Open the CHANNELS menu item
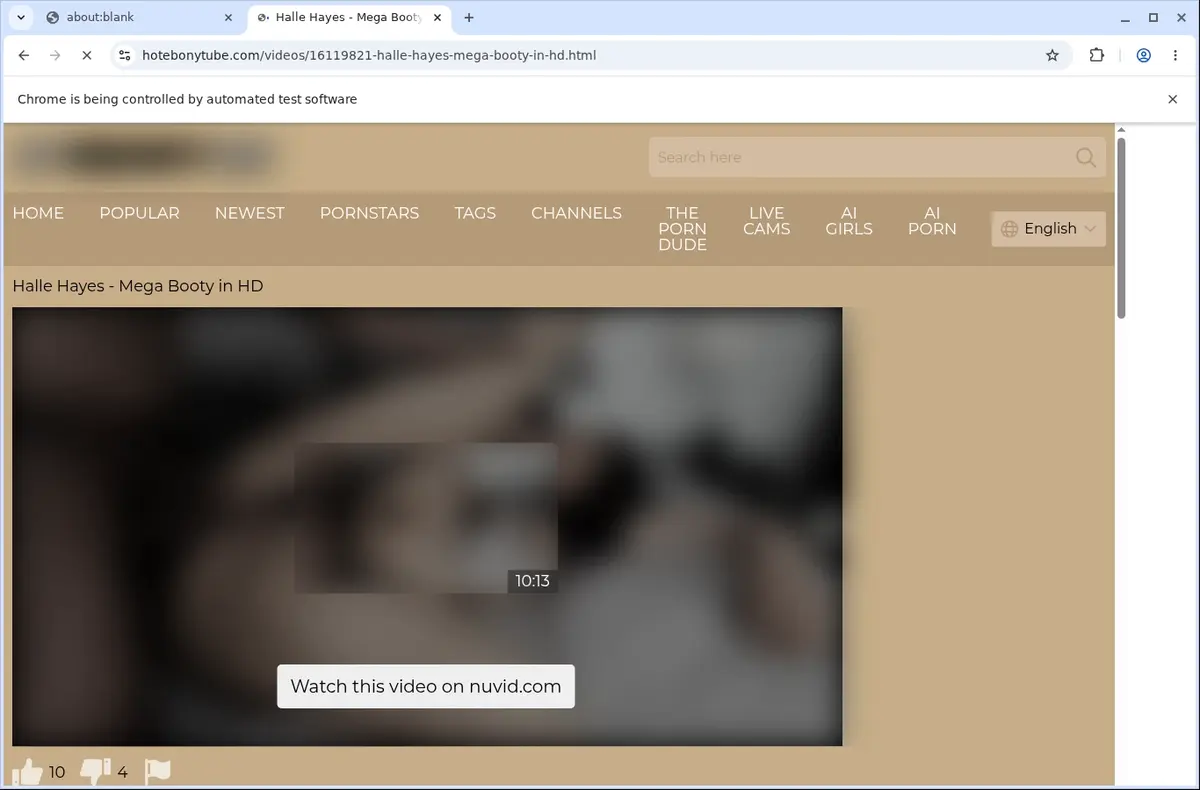 click(576, 213)
